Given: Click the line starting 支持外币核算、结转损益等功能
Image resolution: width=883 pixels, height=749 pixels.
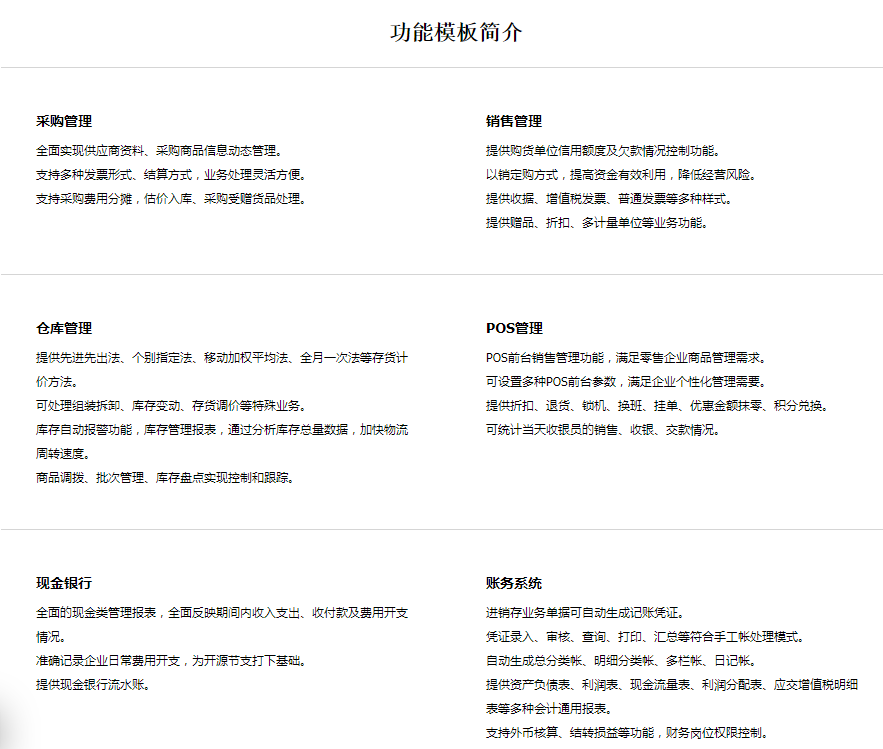Looking at the screenshot, I should 627,733.
